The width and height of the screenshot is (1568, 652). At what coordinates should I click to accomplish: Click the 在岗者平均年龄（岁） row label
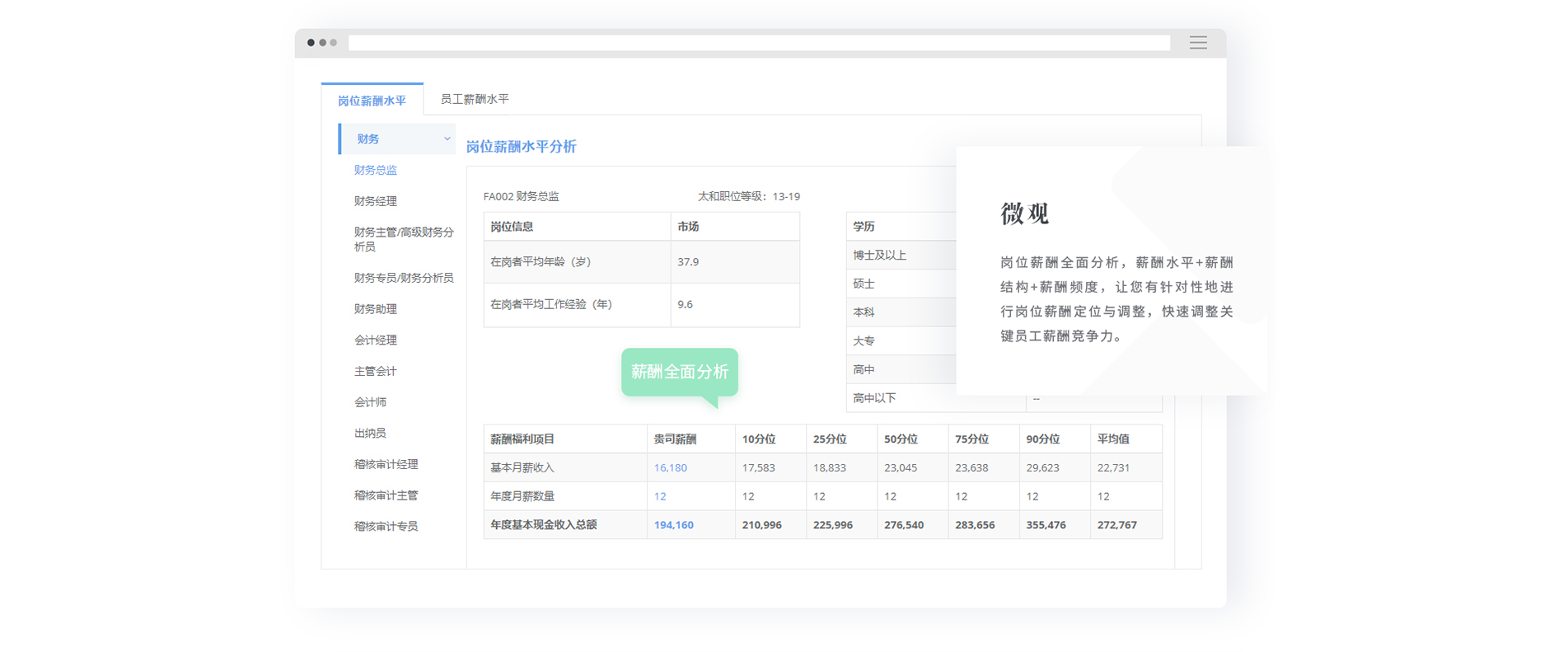(x=541, y=262)
